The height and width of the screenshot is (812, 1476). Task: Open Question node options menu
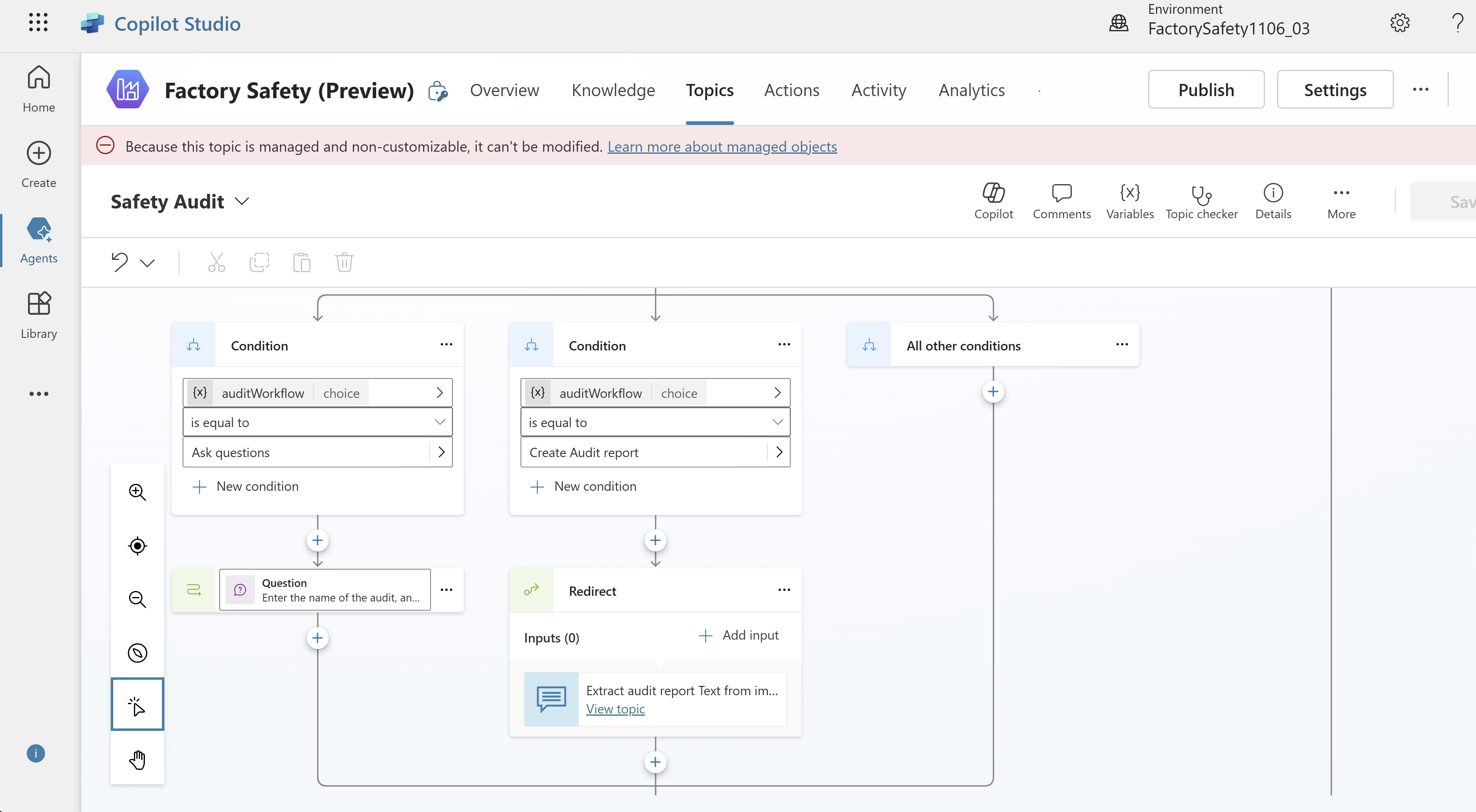(x=446, y=590)
